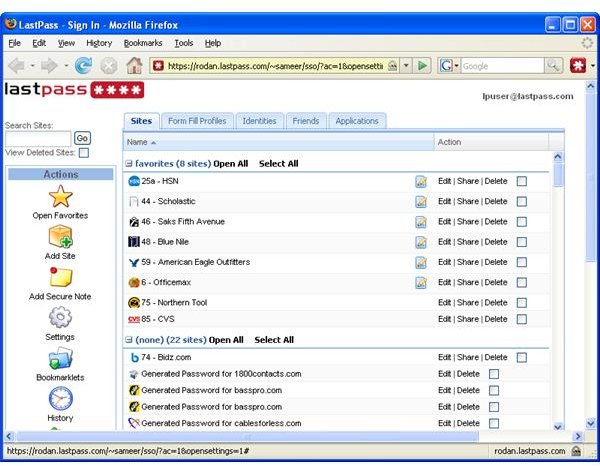This screenshot has height=466, width=600.
Task: Click the Open Favorites star icon
Action: [60, 196]
